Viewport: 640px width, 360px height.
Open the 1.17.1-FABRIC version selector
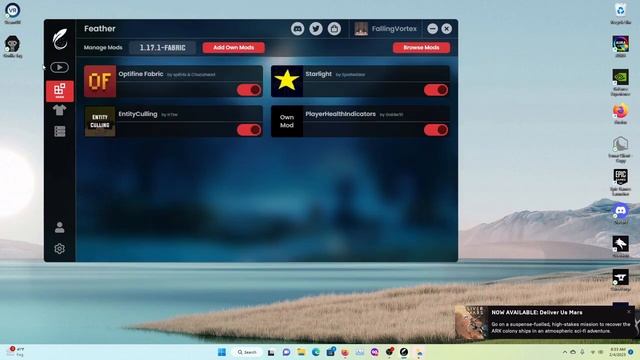point(162,48)
